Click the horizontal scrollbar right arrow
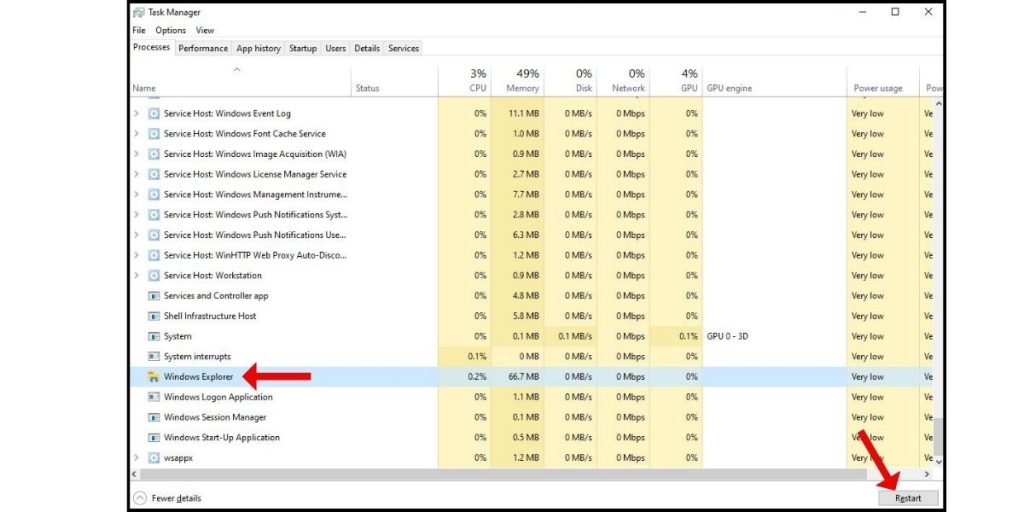Screen dimensions: 1024x512 [x=927, y=474]
